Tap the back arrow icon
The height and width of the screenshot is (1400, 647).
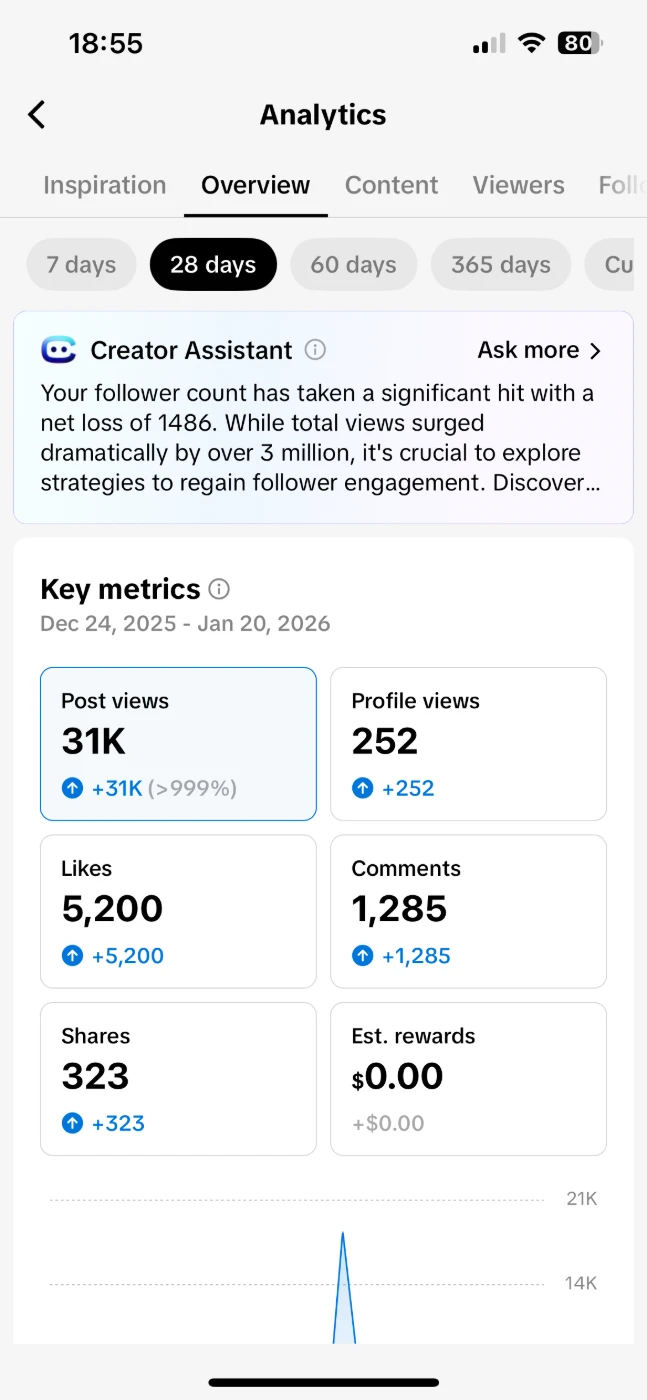tap(37, 115)
